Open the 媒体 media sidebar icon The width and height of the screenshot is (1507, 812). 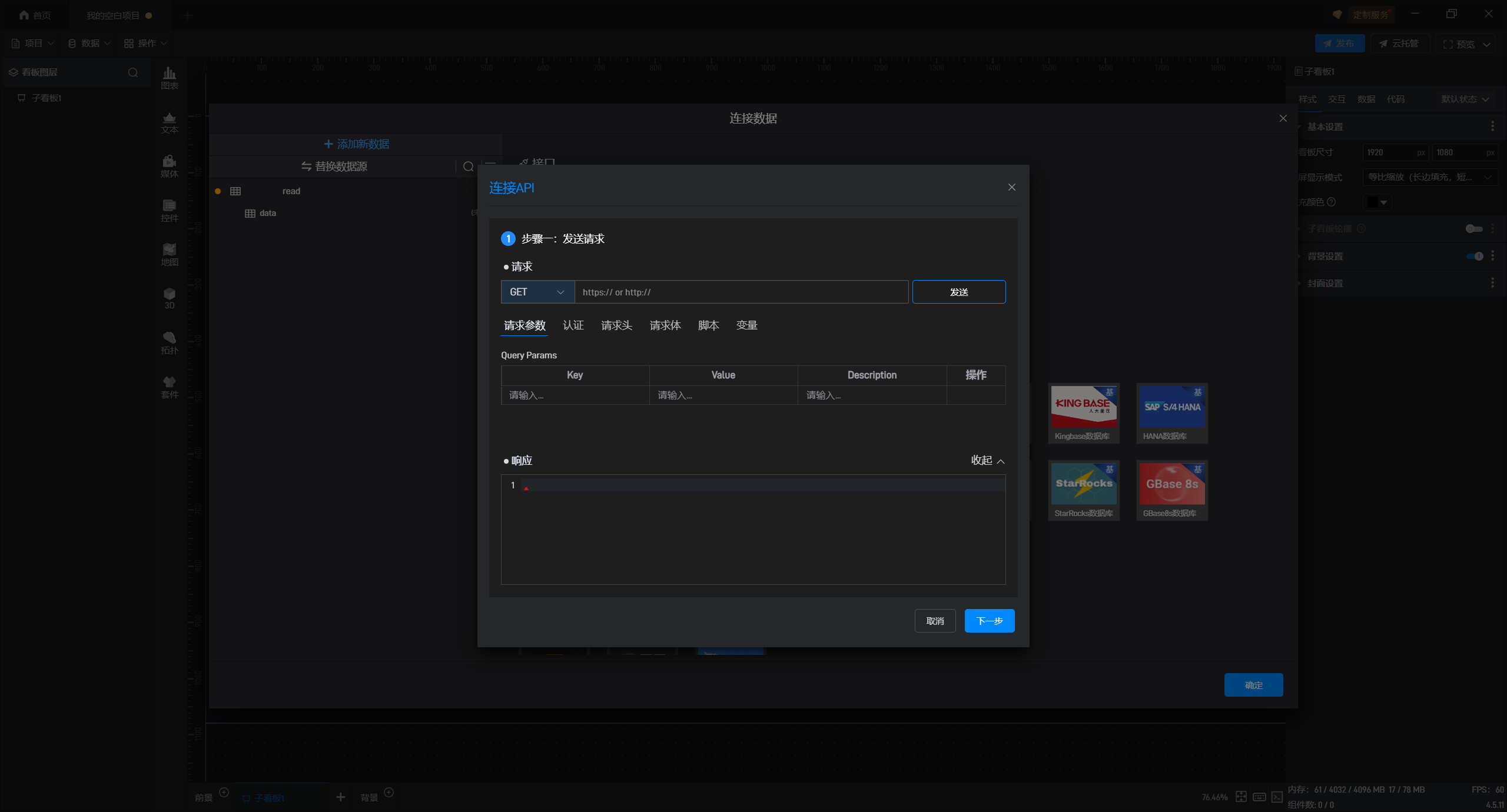click(x=170, y=165)
